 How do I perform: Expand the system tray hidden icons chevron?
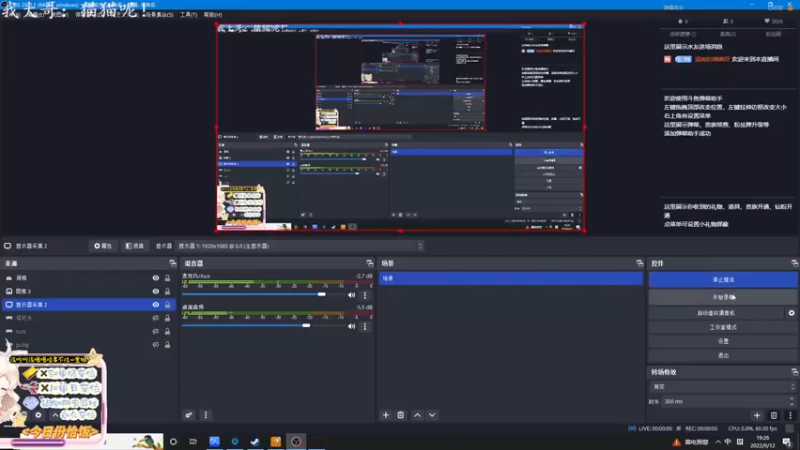pos(718,442)
